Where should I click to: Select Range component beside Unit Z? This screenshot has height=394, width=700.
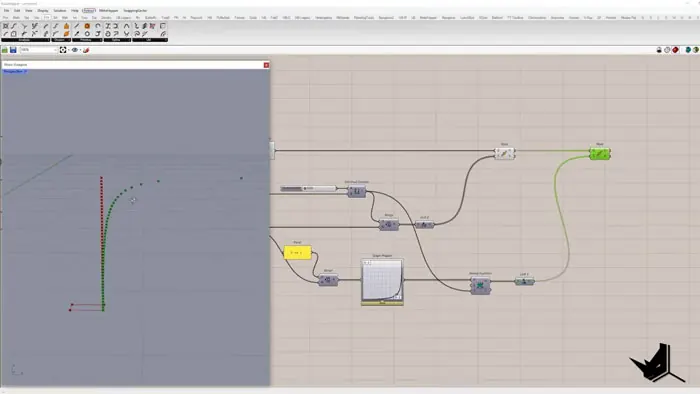pos(389,224)
